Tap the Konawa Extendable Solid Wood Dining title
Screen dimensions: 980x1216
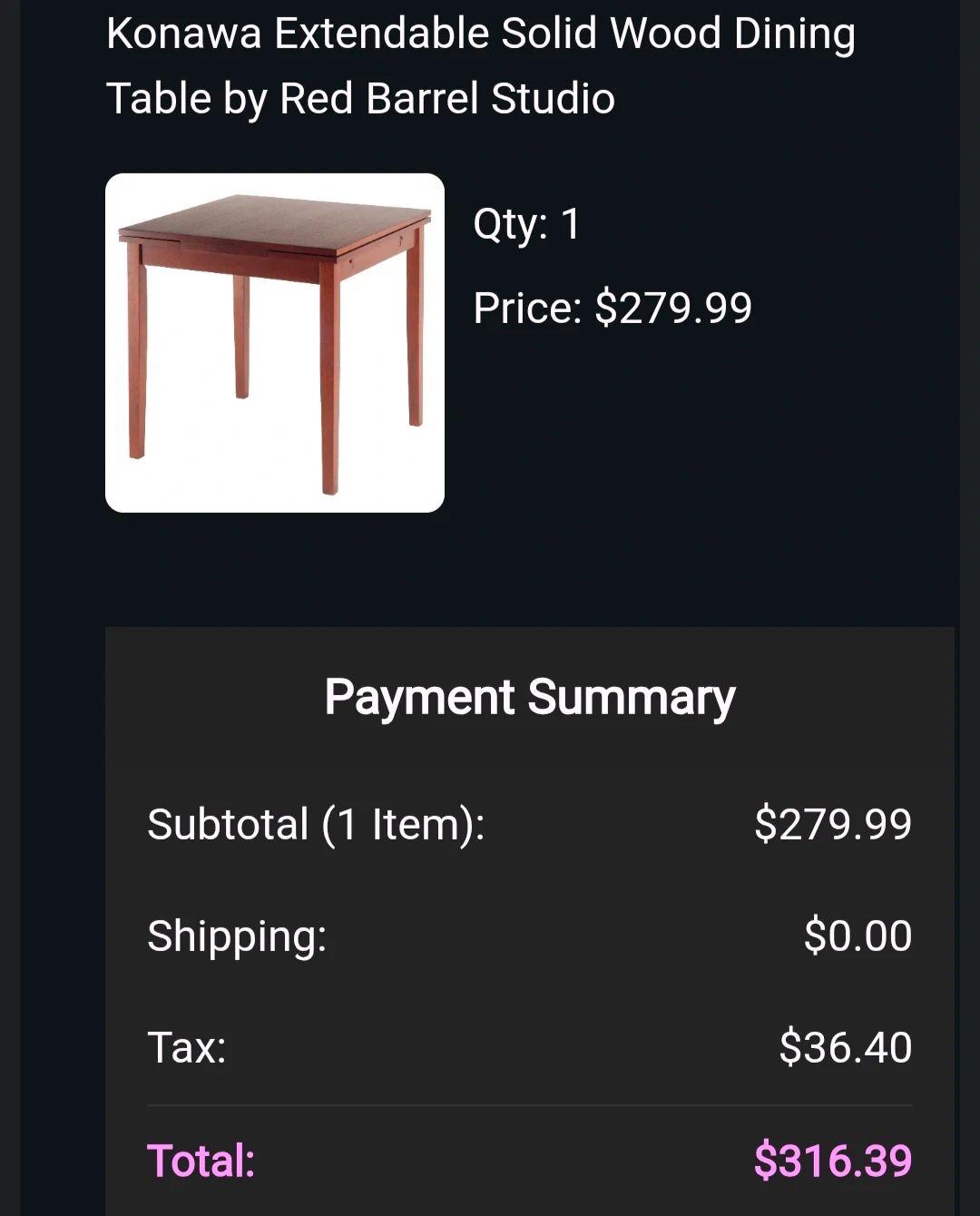click(x=479, y=34)
